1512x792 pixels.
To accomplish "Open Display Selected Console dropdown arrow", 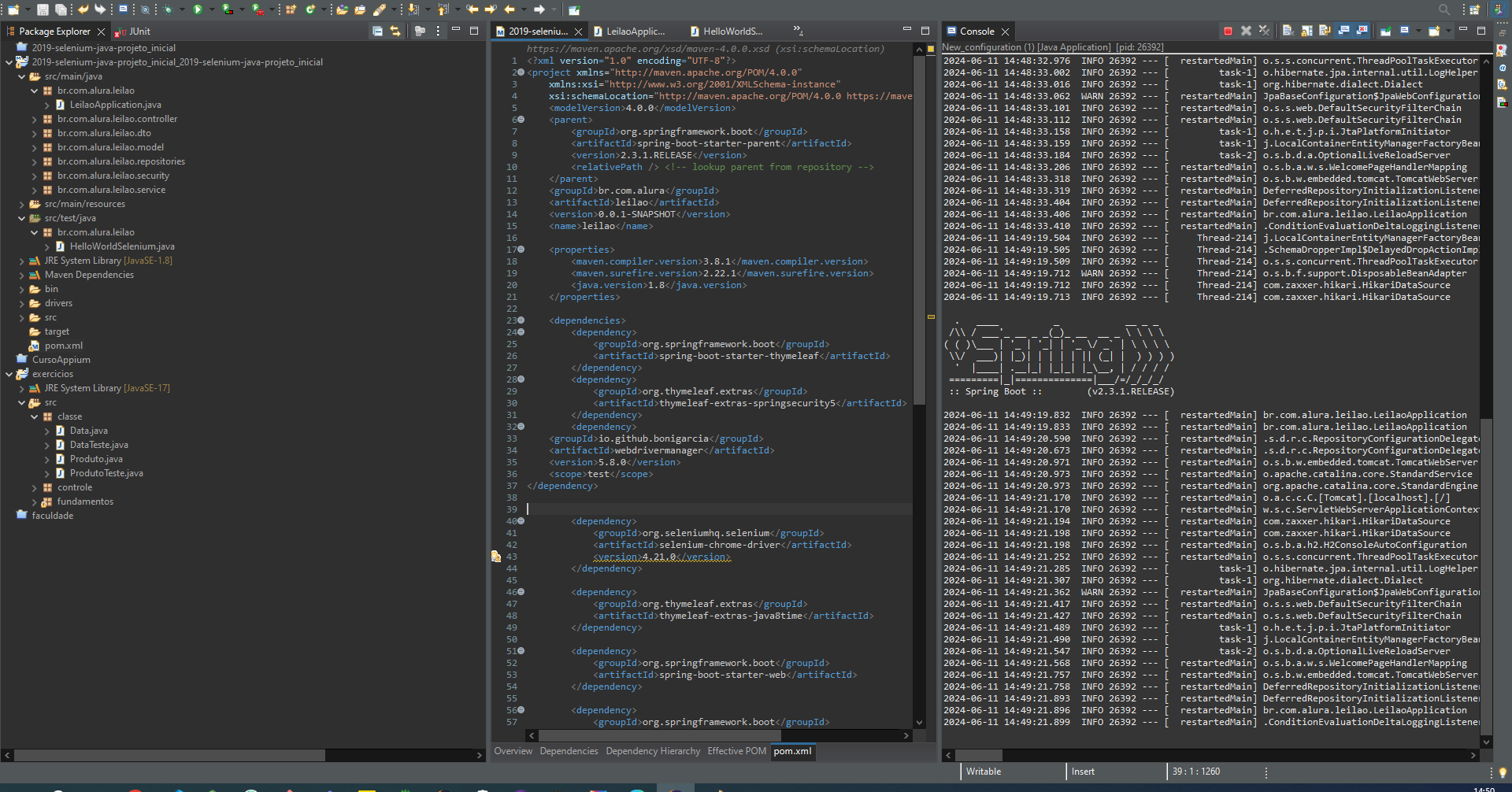I will (1418, 31).
